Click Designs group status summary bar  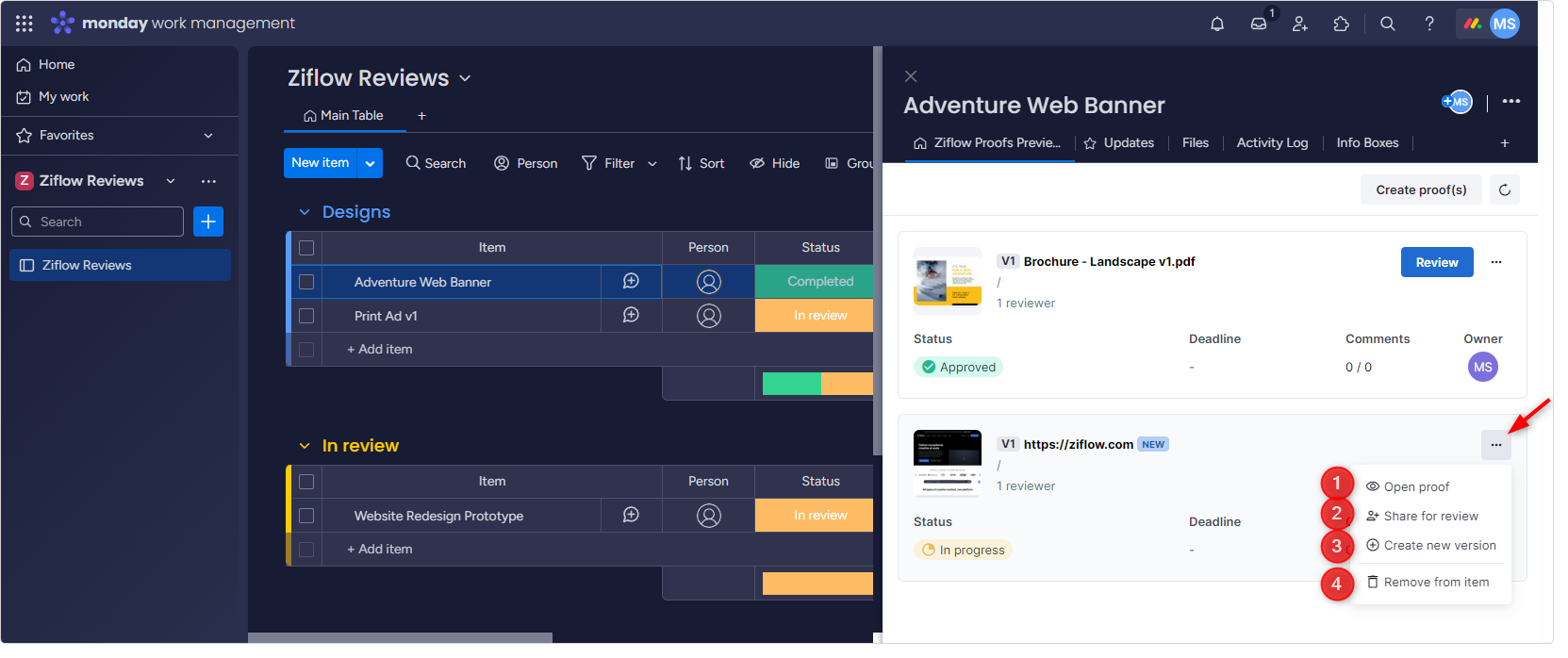click(x=818, y=384)
